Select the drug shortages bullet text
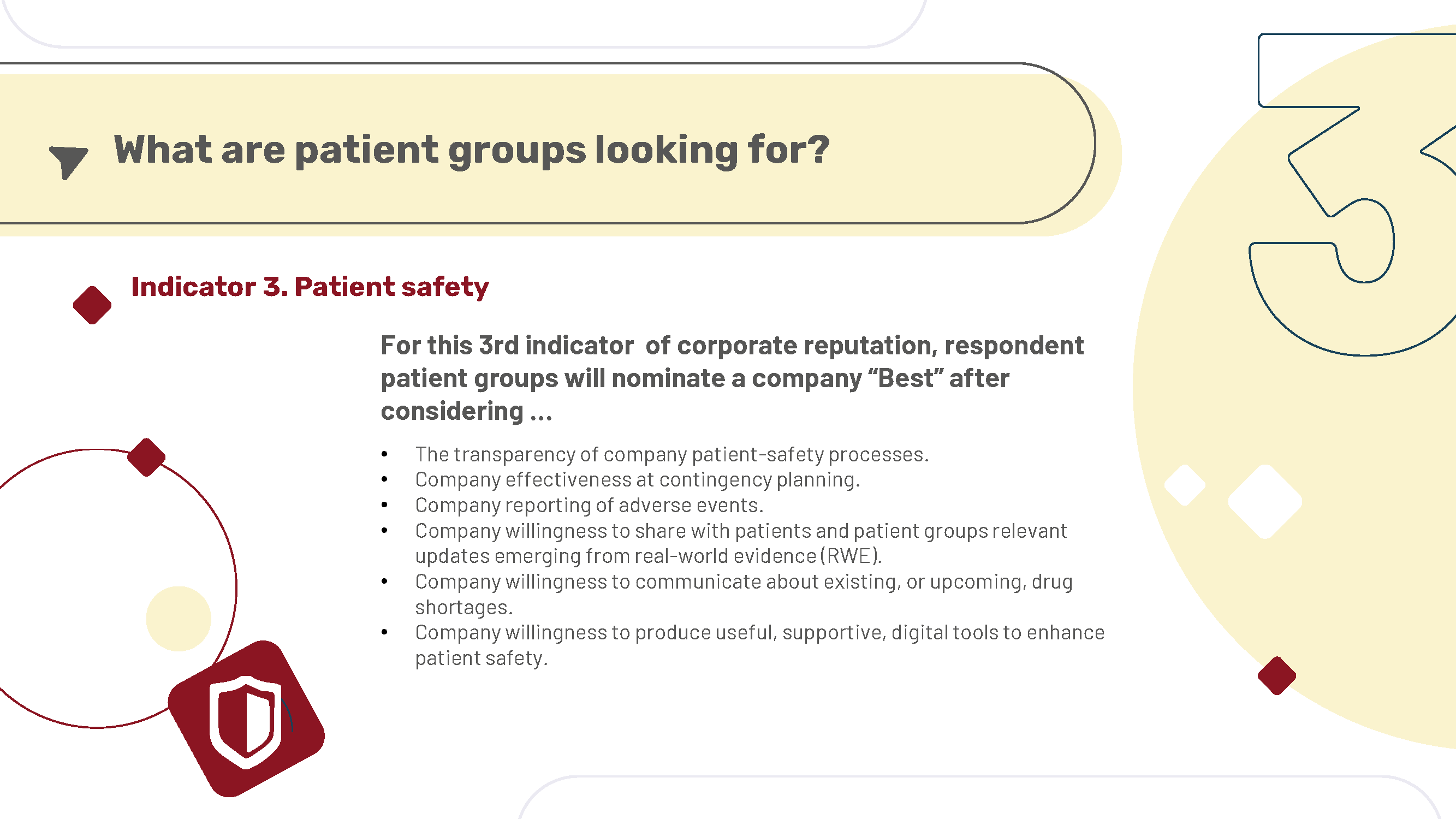 (744, 594)
